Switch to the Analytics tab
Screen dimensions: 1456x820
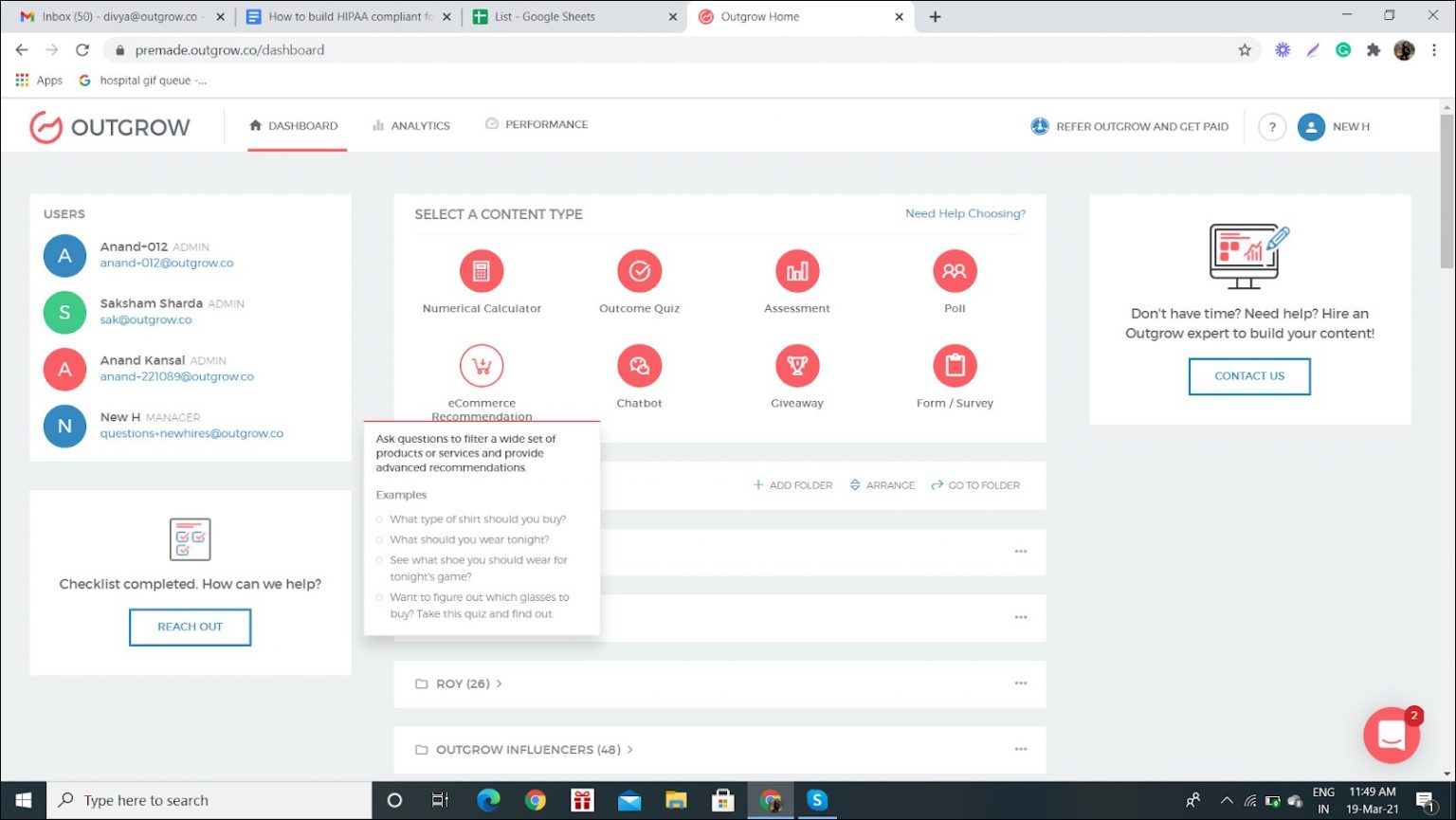click(x=411, y=126)
